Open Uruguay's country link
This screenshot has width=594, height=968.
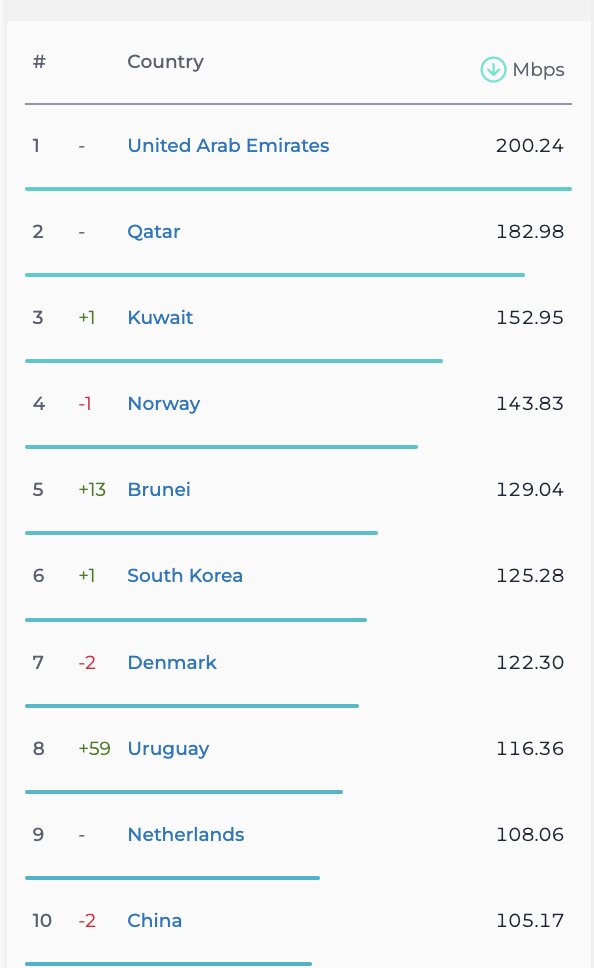coord(168,748)
